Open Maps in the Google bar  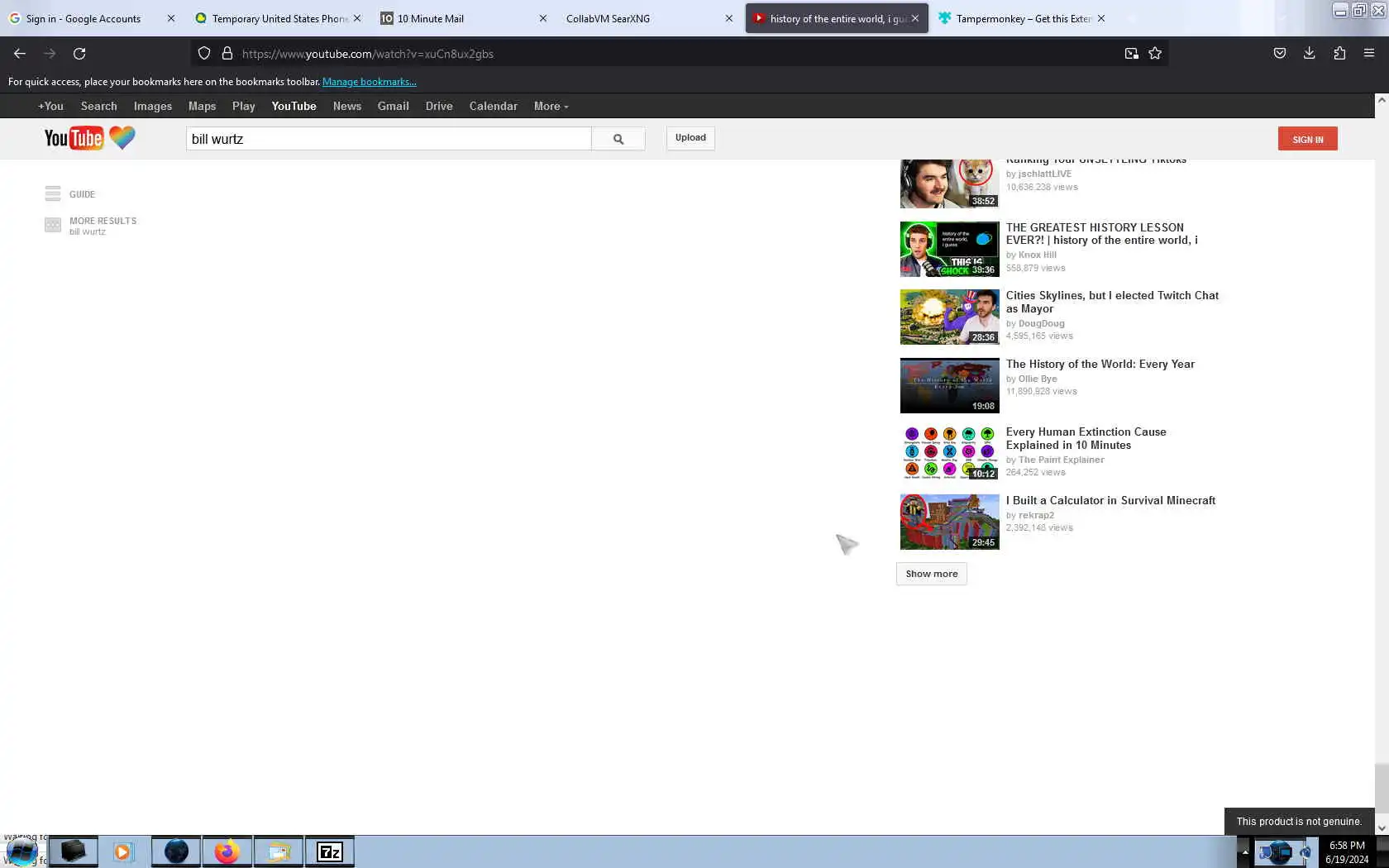click(202, 106)
